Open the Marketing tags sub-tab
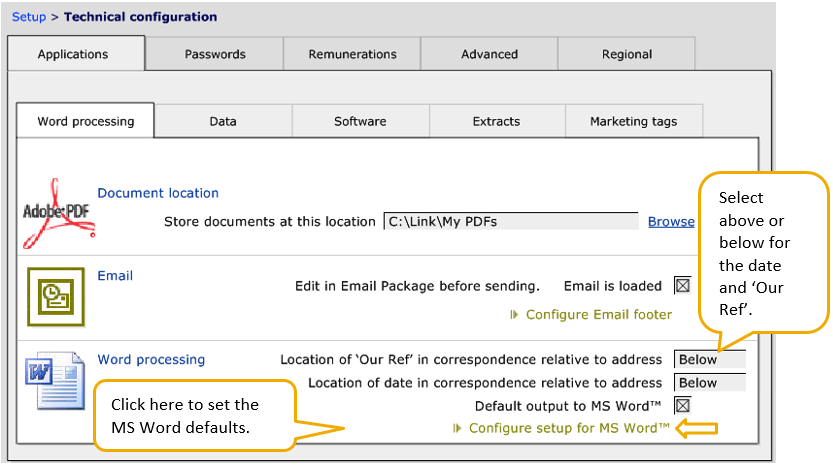 (x=633, y=121)
